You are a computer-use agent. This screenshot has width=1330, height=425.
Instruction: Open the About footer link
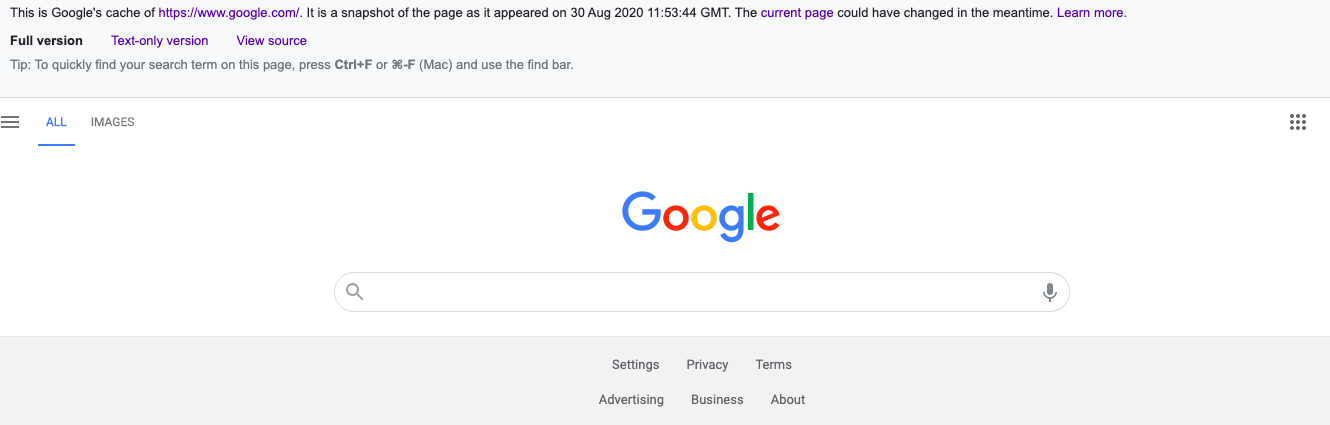[788, 400]
